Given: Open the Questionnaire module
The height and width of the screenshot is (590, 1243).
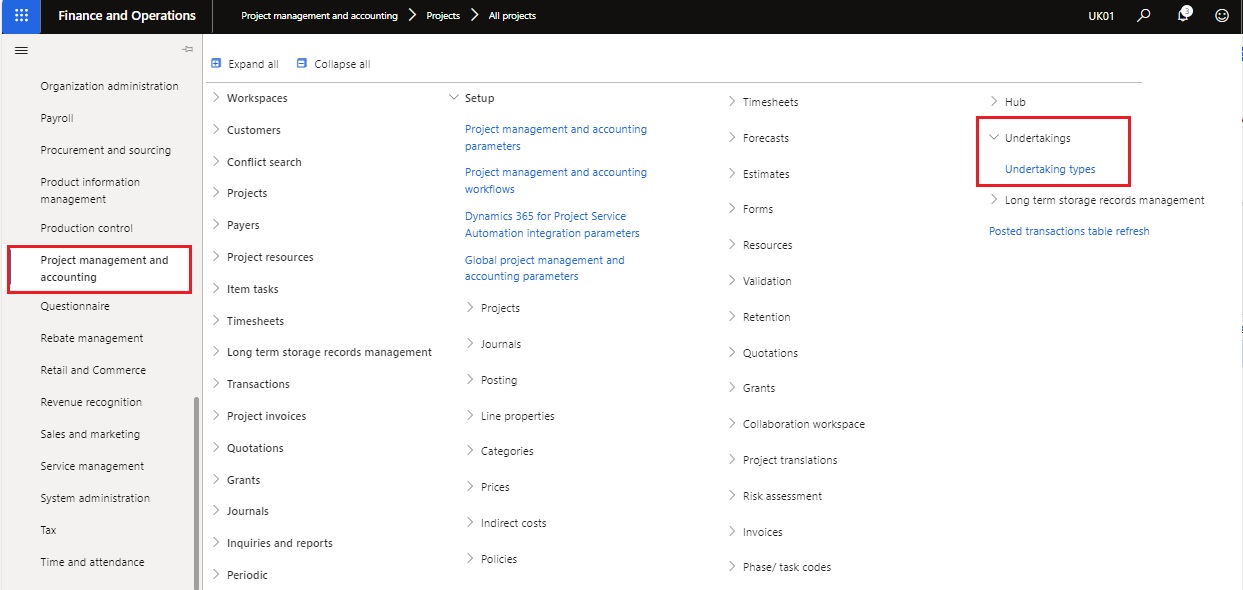Looking at the screenshot, I should point(75,306).
